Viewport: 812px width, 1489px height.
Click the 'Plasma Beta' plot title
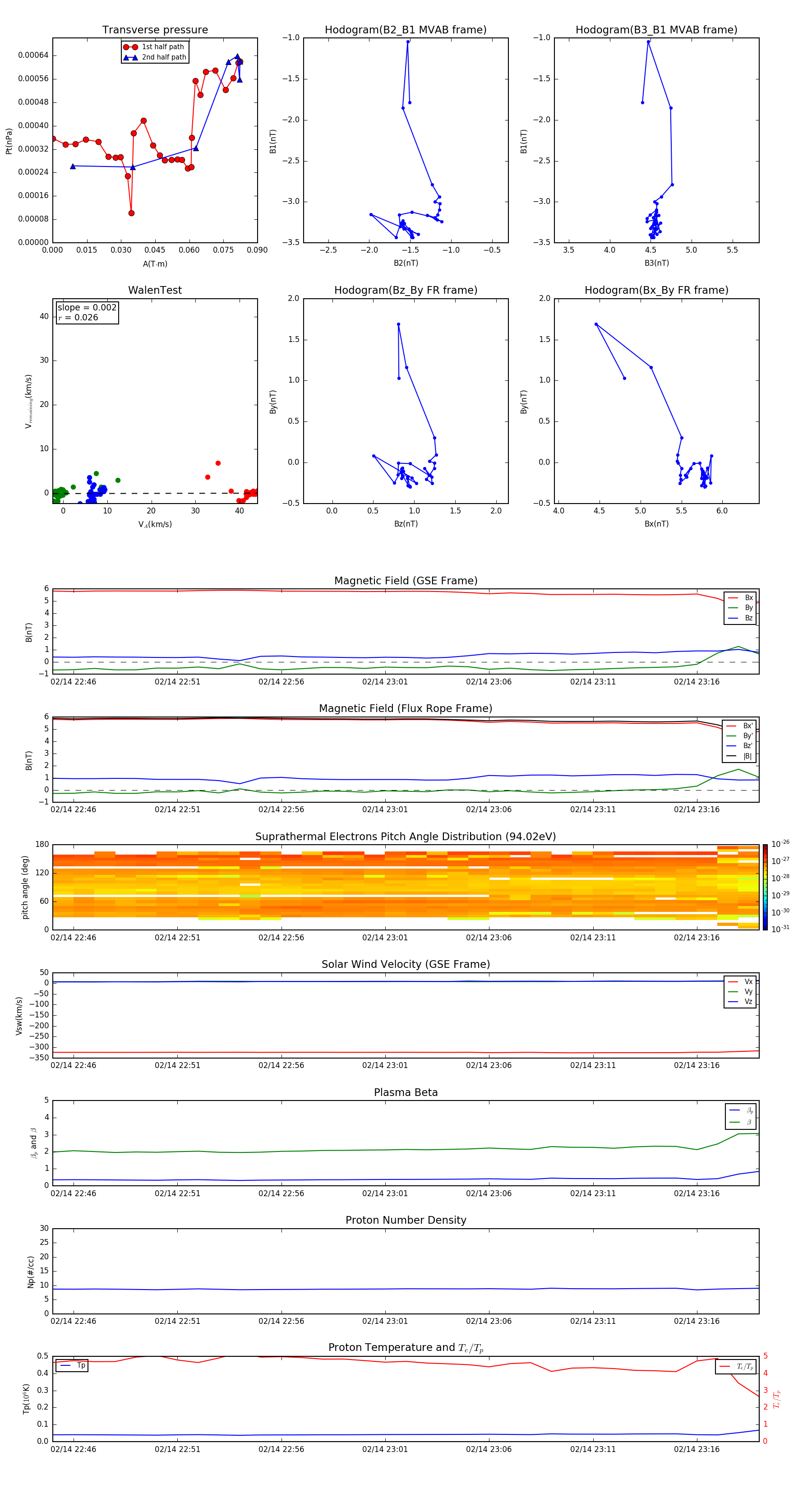click(x=406, y=1092)
